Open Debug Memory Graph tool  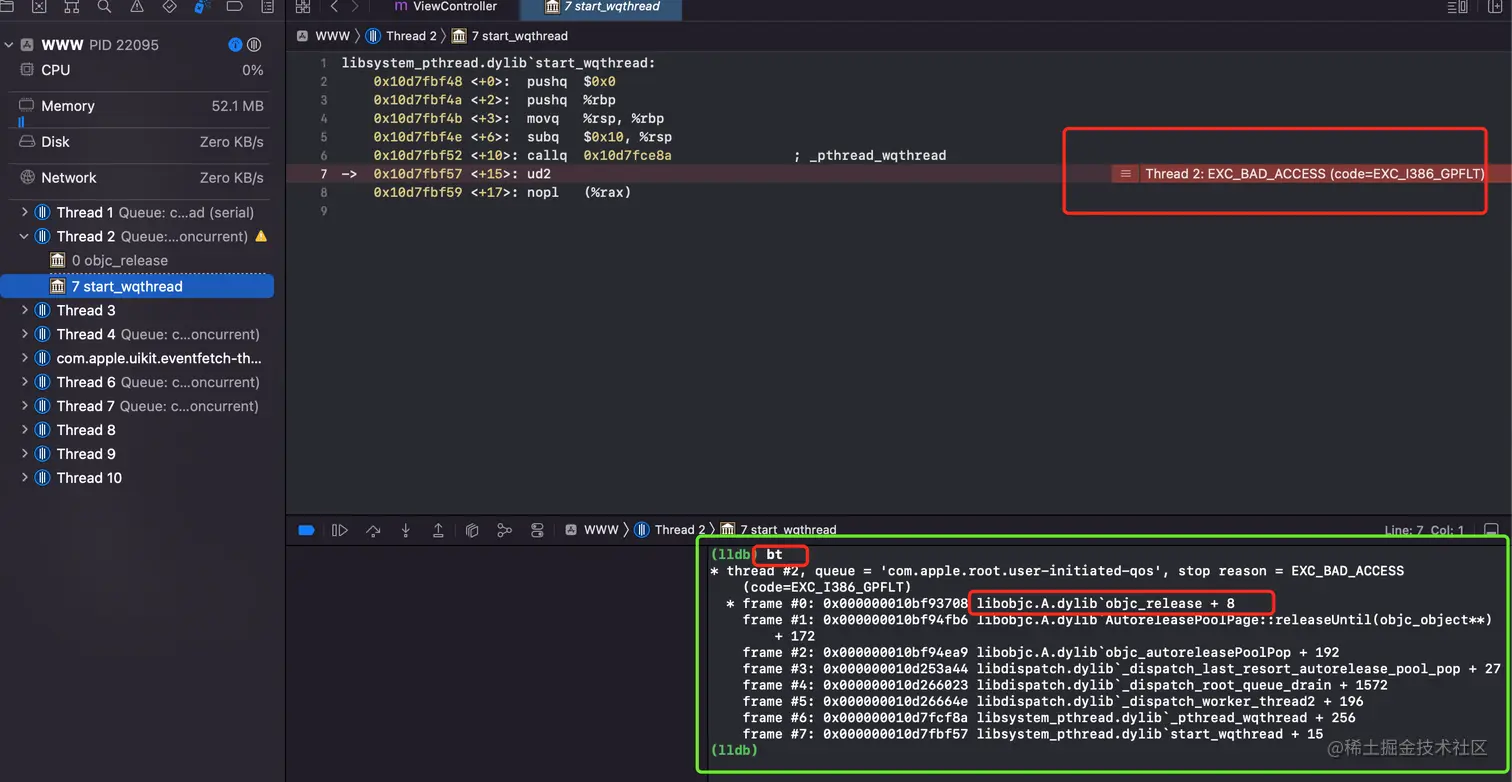coord(505,530)
